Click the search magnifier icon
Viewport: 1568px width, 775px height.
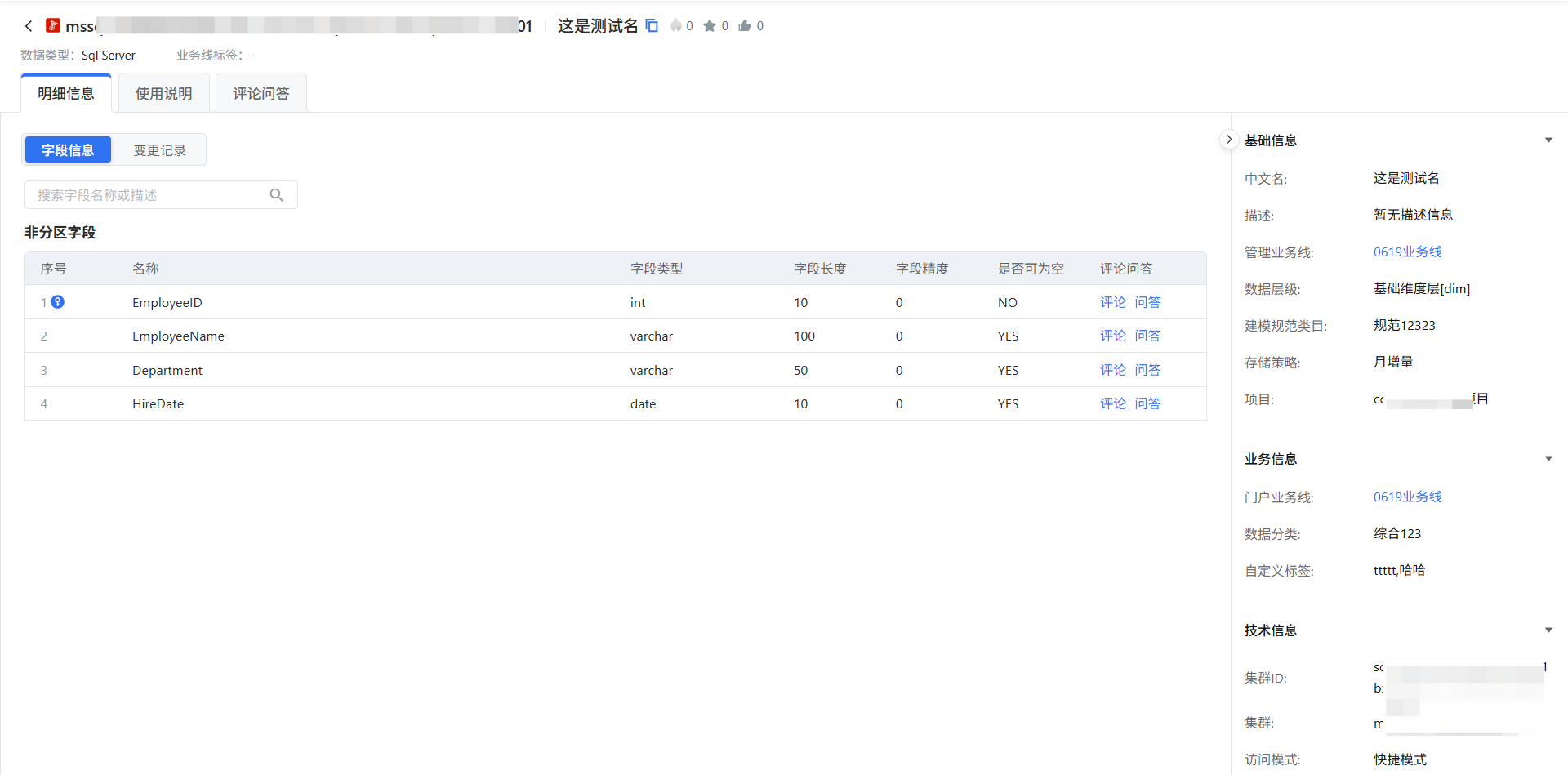[x=277, y=195]
